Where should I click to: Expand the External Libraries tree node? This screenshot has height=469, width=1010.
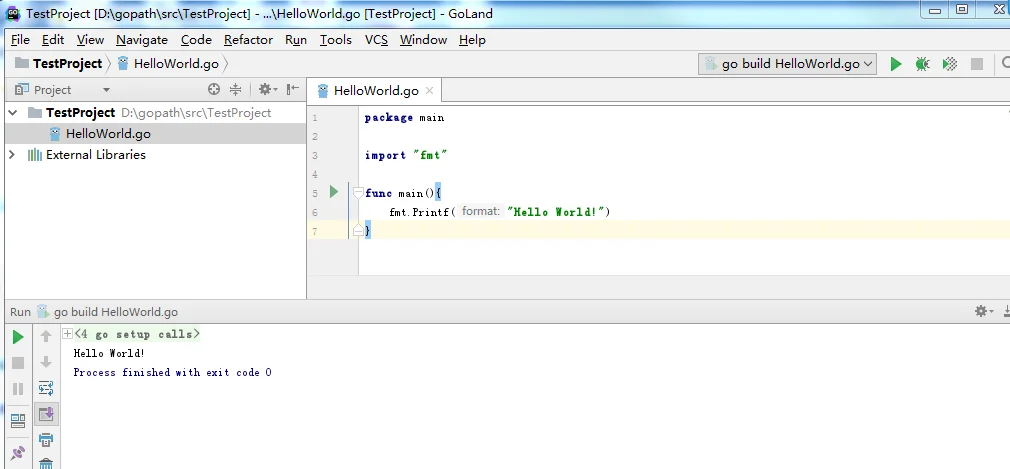tap(12, 155)
